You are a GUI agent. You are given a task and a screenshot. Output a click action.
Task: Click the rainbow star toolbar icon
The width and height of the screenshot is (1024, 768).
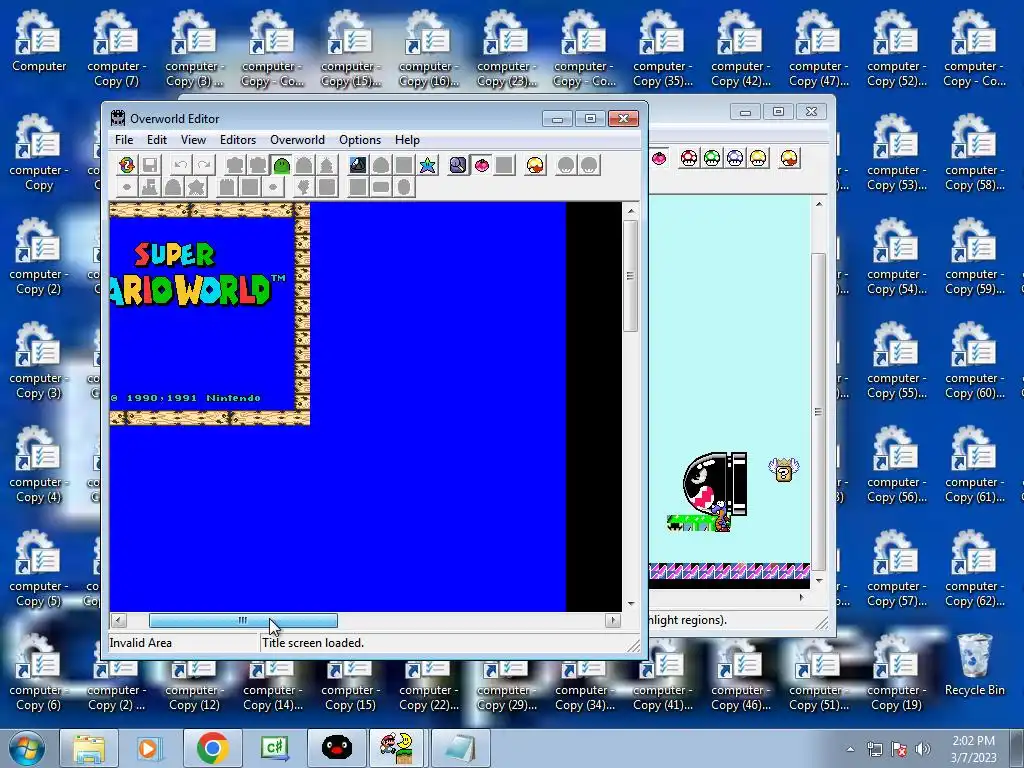(x=428, y=165)
